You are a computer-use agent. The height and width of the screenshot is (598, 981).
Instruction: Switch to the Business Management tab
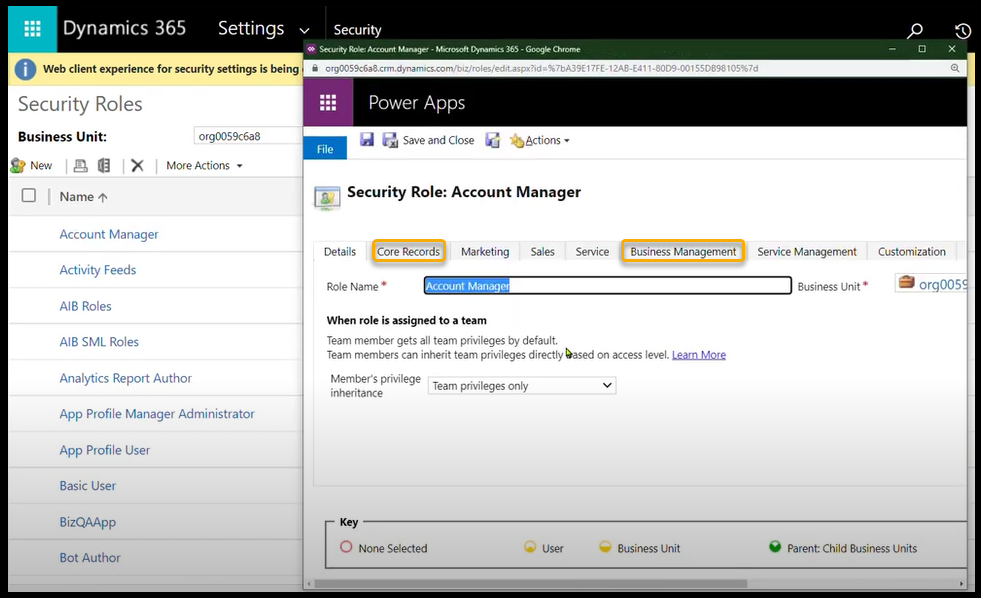[683, 252]
